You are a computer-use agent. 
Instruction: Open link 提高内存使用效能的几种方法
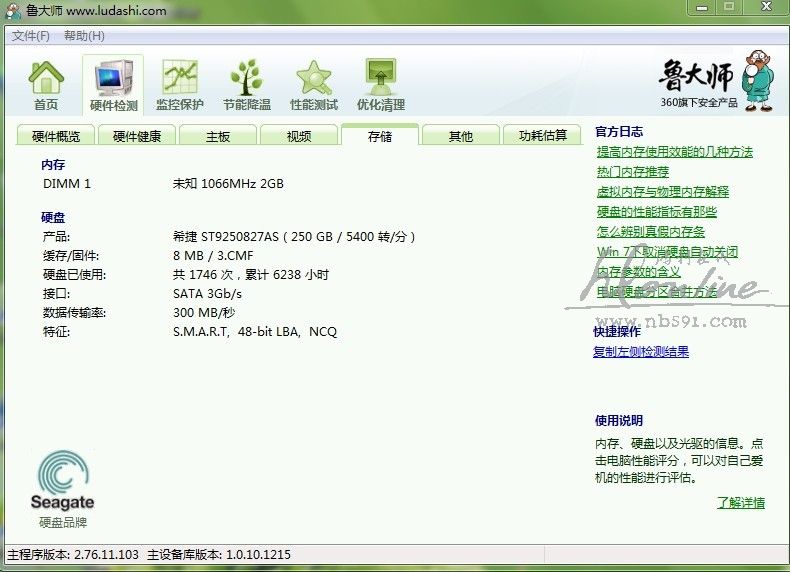675,152
